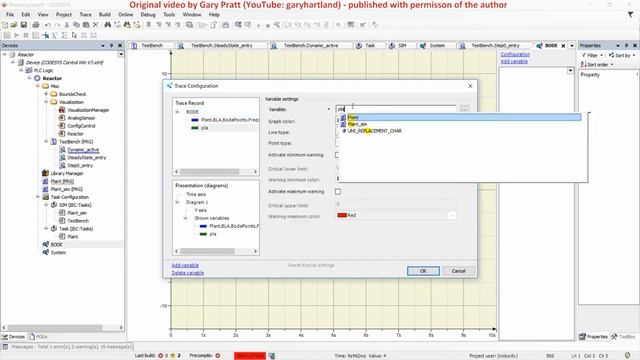Click the Find binoculars toolbar icon
This screenshot has height=360, width=640.
tap(107, 25)
